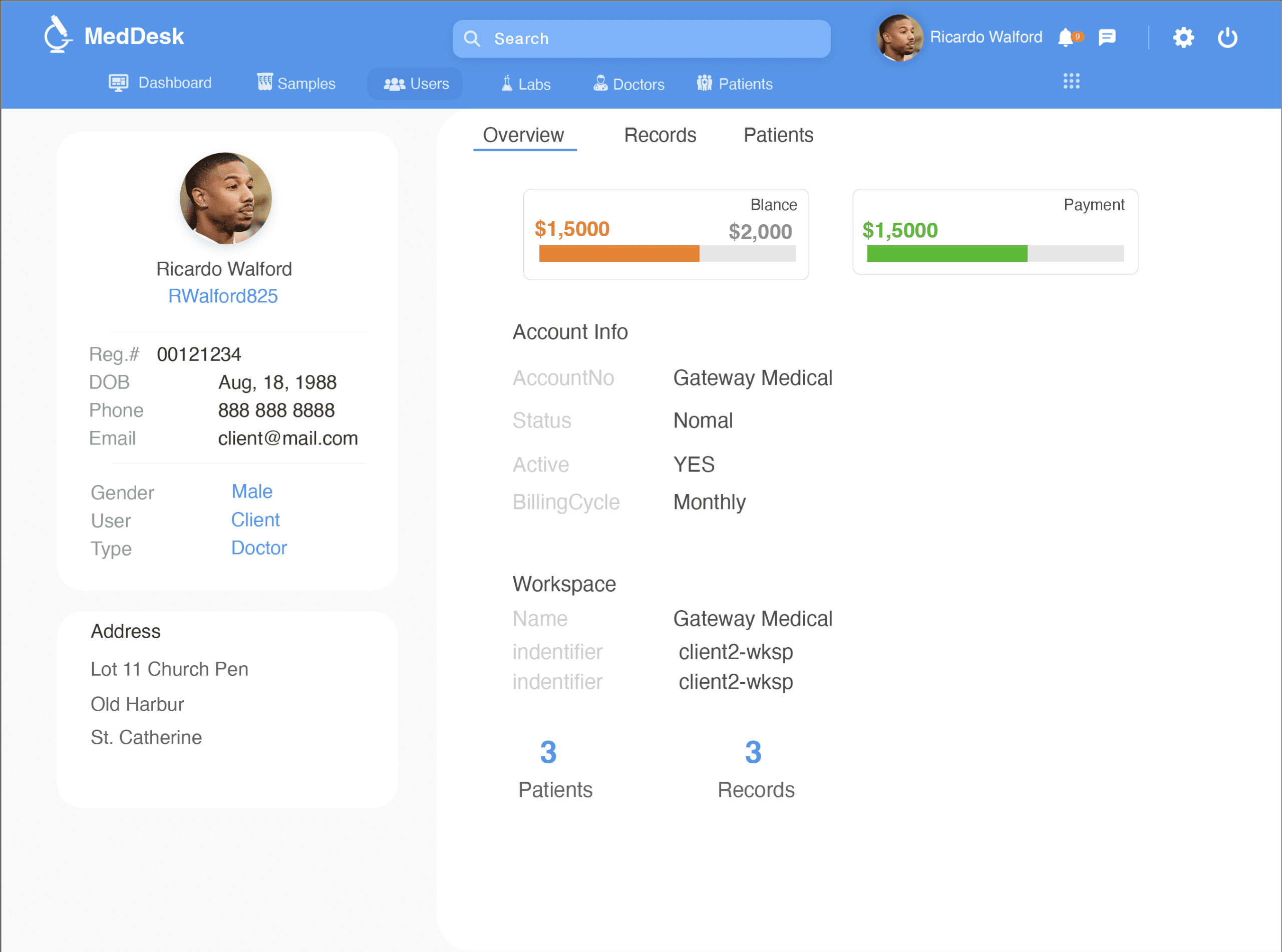This screenshot has height=952, width=1282.
Task: Select the Overview tab
Action: [523, 136]
